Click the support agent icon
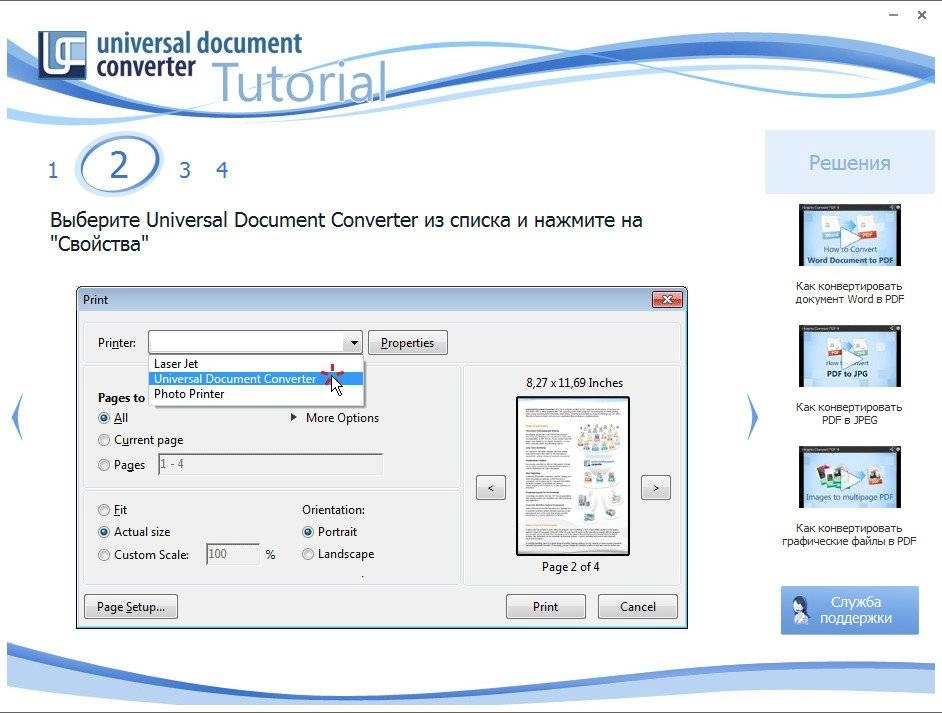942x713 pixels. click(800, 610)
